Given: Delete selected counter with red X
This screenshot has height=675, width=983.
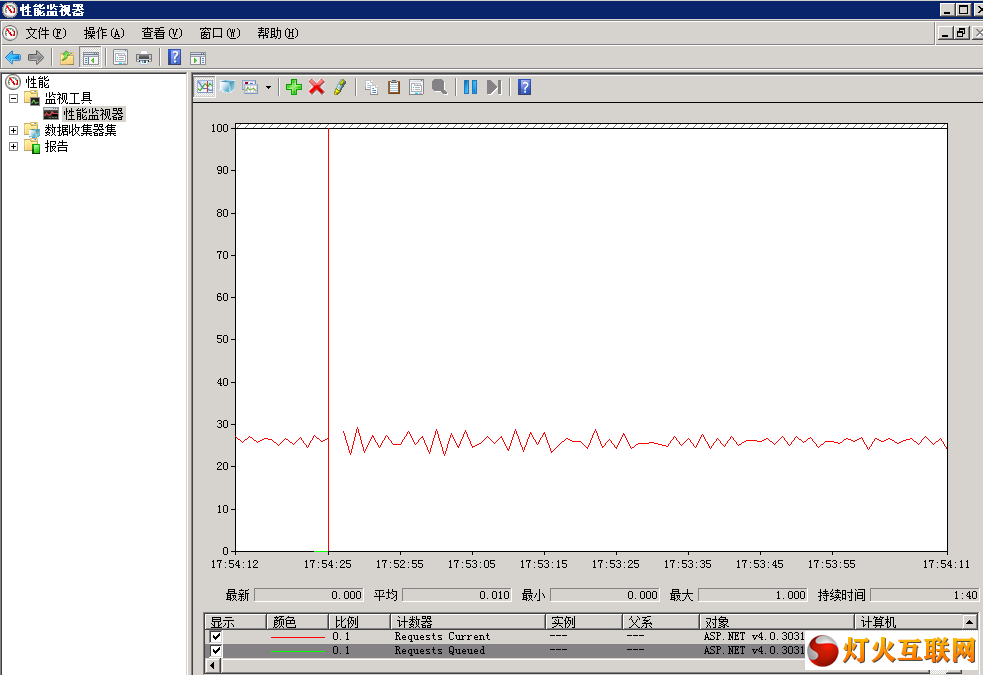Looking at the screenshot, I should coord(317,87).
